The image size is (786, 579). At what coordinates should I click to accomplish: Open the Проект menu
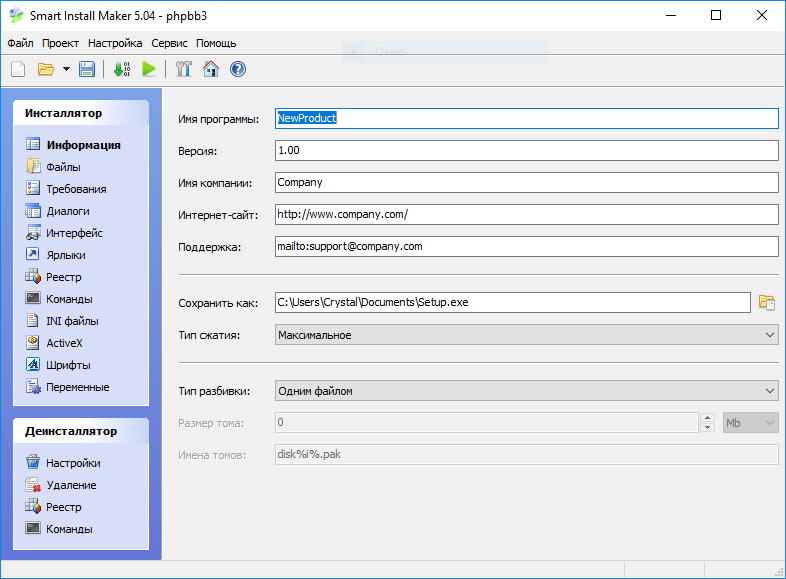(60, 43)
